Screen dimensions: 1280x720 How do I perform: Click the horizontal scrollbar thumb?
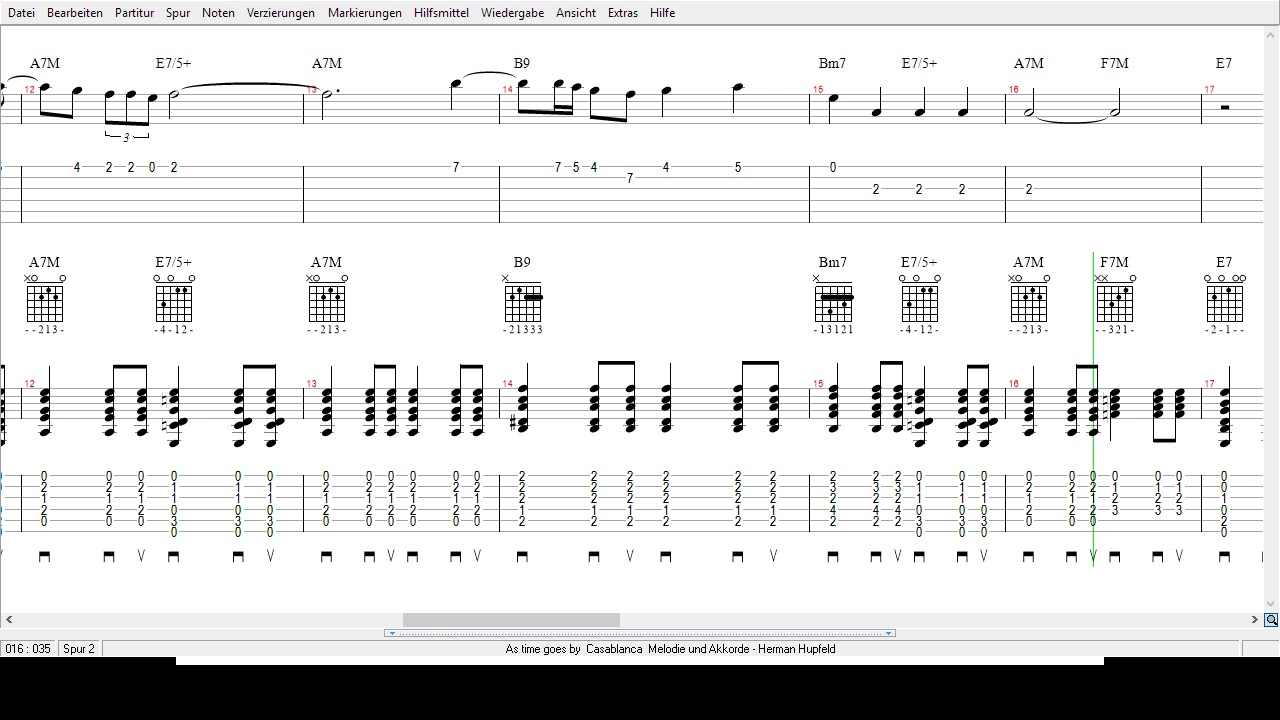511,620
